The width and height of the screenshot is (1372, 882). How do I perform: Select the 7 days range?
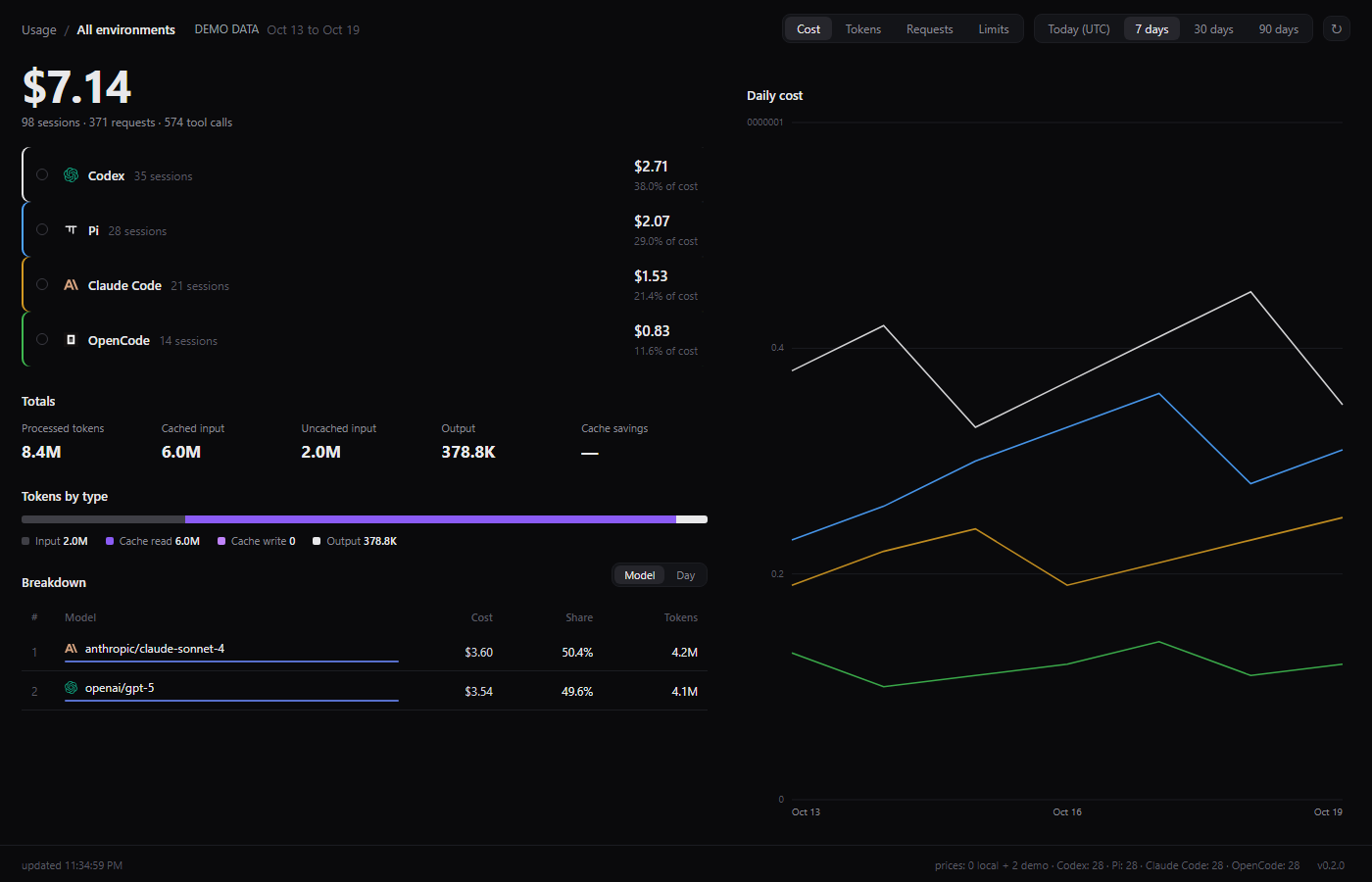coord(1151,29)
